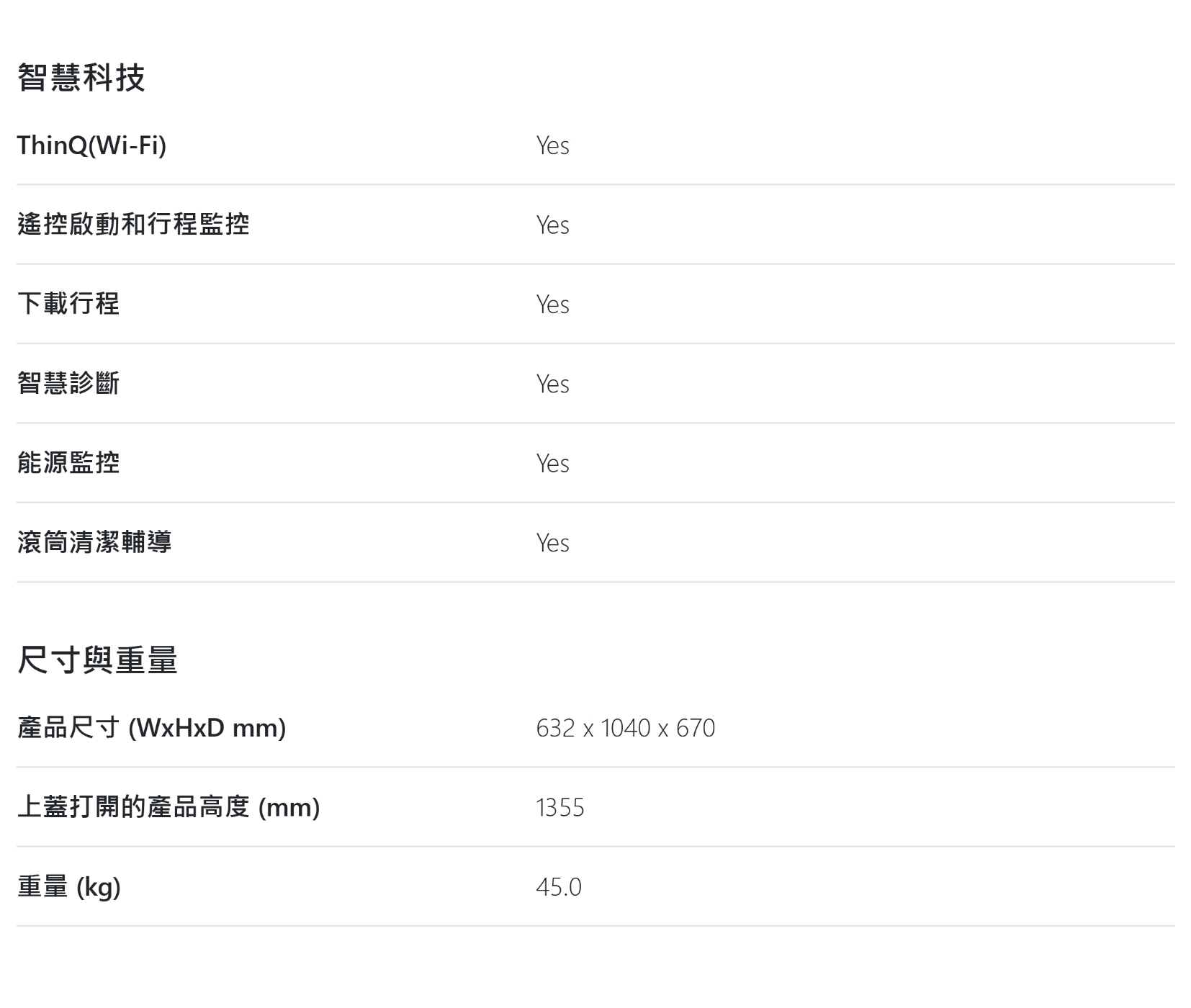Image resolution: width=1191 pixels, height=1008 pixels.
Task: Click the 重量 (kg) label
Action: tap(69, 886)
